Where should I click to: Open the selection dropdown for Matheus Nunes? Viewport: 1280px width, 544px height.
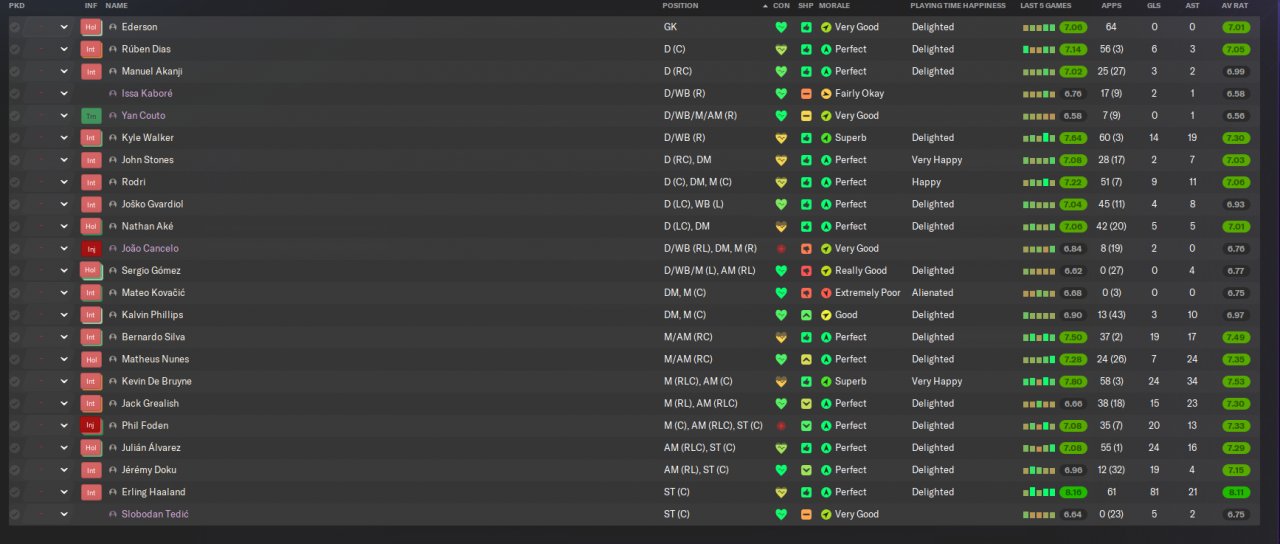(x=64, y=360)
